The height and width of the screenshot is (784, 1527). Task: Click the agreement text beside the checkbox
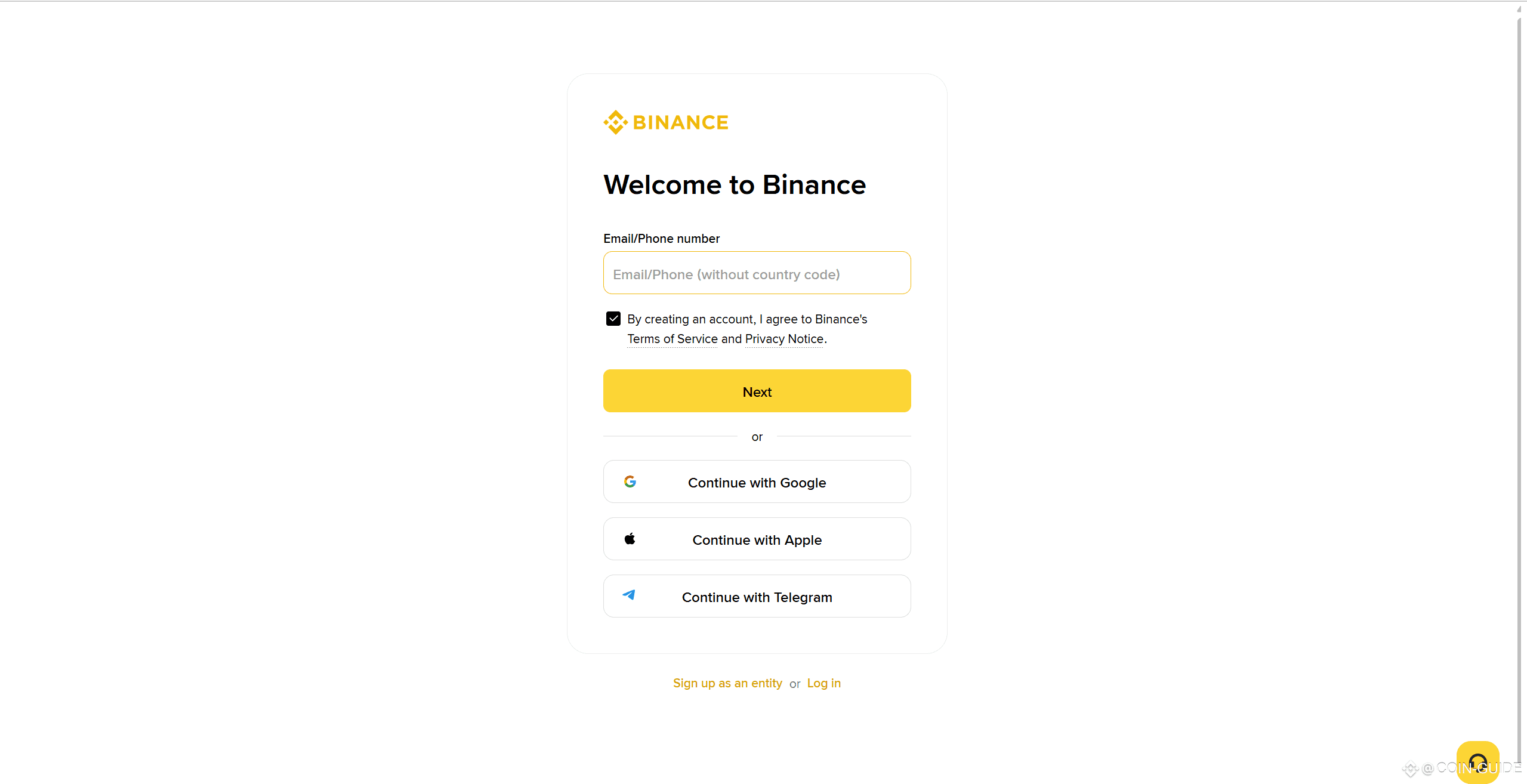pos(747,329)
